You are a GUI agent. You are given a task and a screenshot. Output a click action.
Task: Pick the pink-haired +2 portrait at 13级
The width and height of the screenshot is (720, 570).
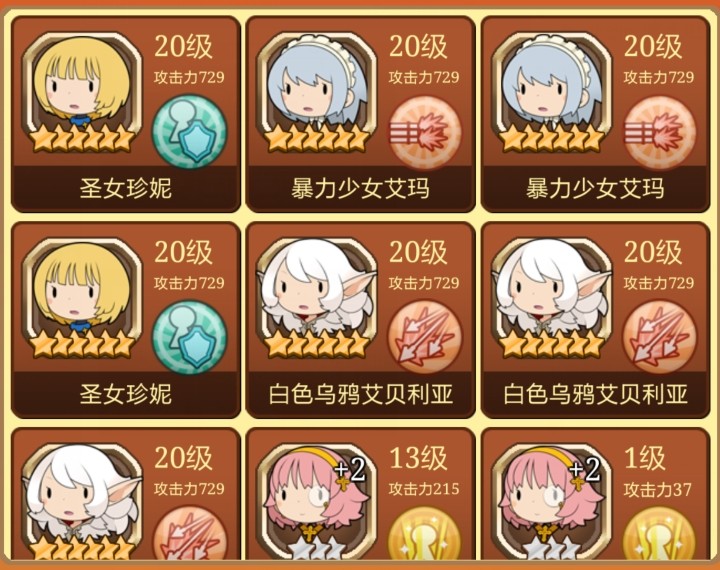[x=317, y=502]
